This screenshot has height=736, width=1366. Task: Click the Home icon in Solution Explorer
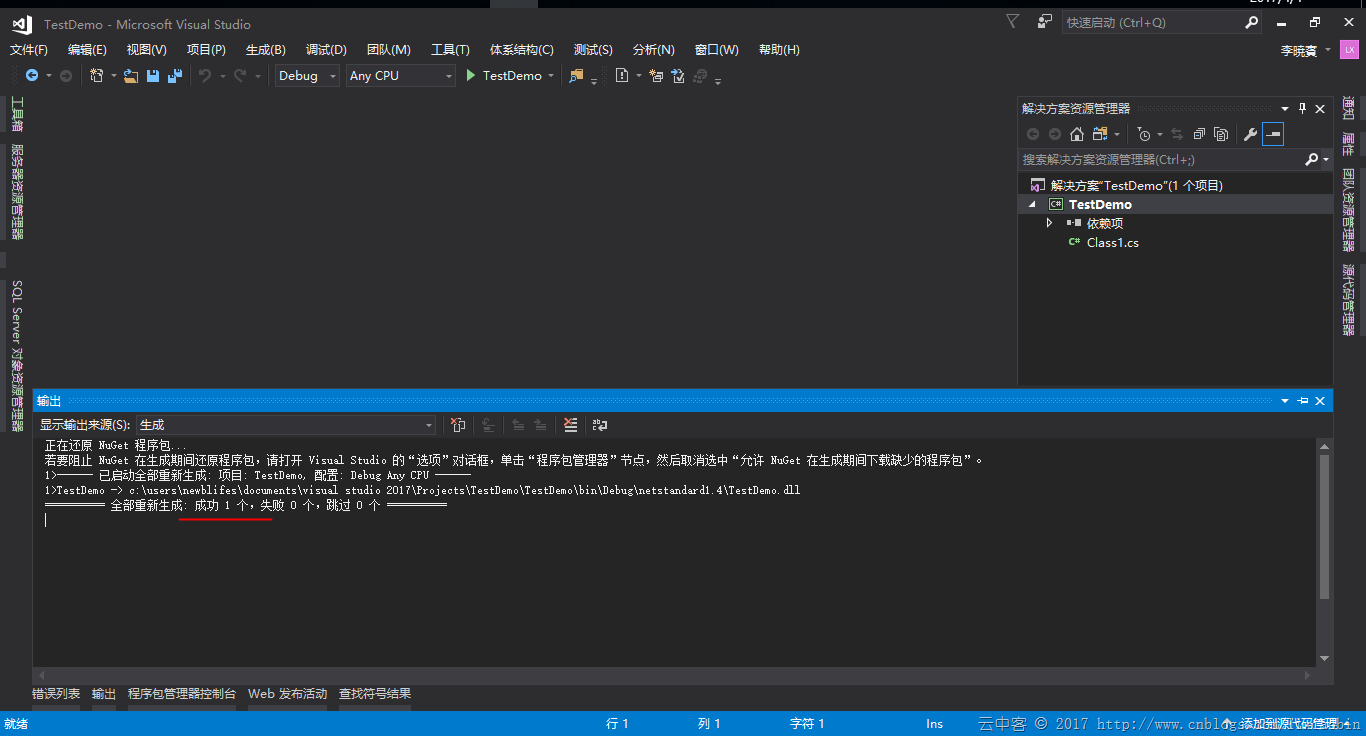pyautogui.click(x=1077, y=134)
